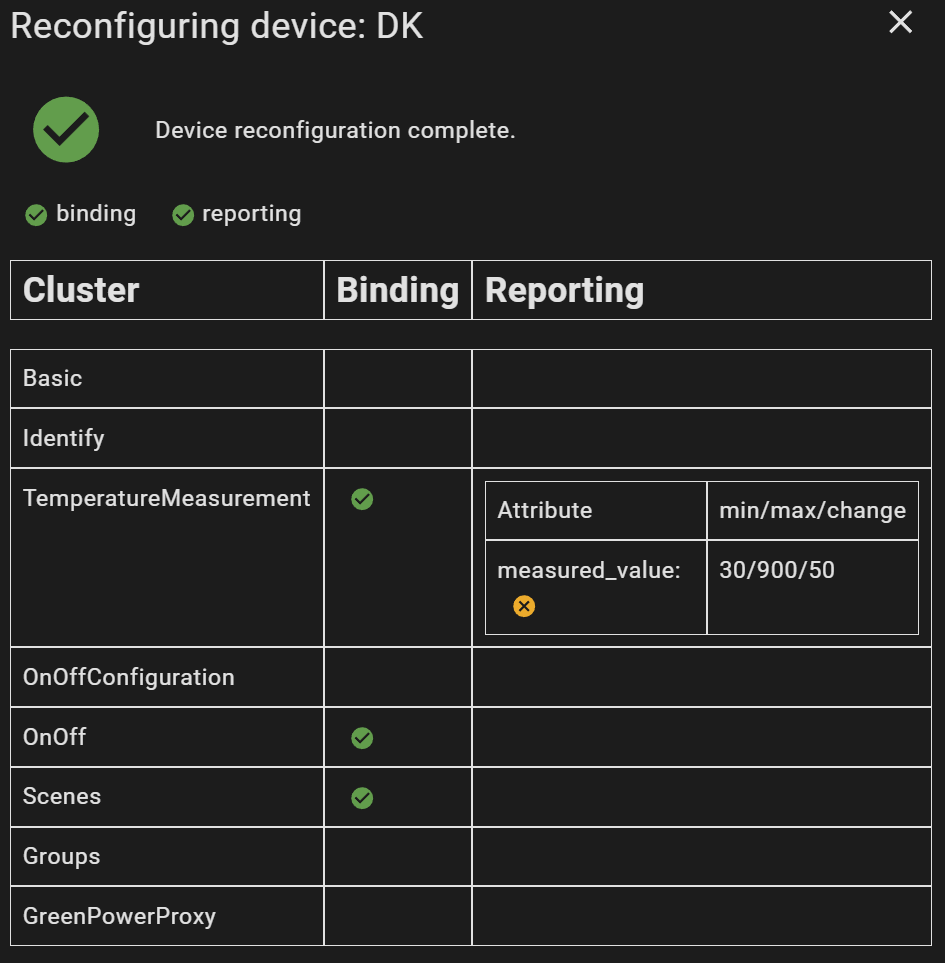Click the GreenPowerProxy cluster name
Image resolution: width=945 pixels, height=963 pixels.
[x=119, y=916]
